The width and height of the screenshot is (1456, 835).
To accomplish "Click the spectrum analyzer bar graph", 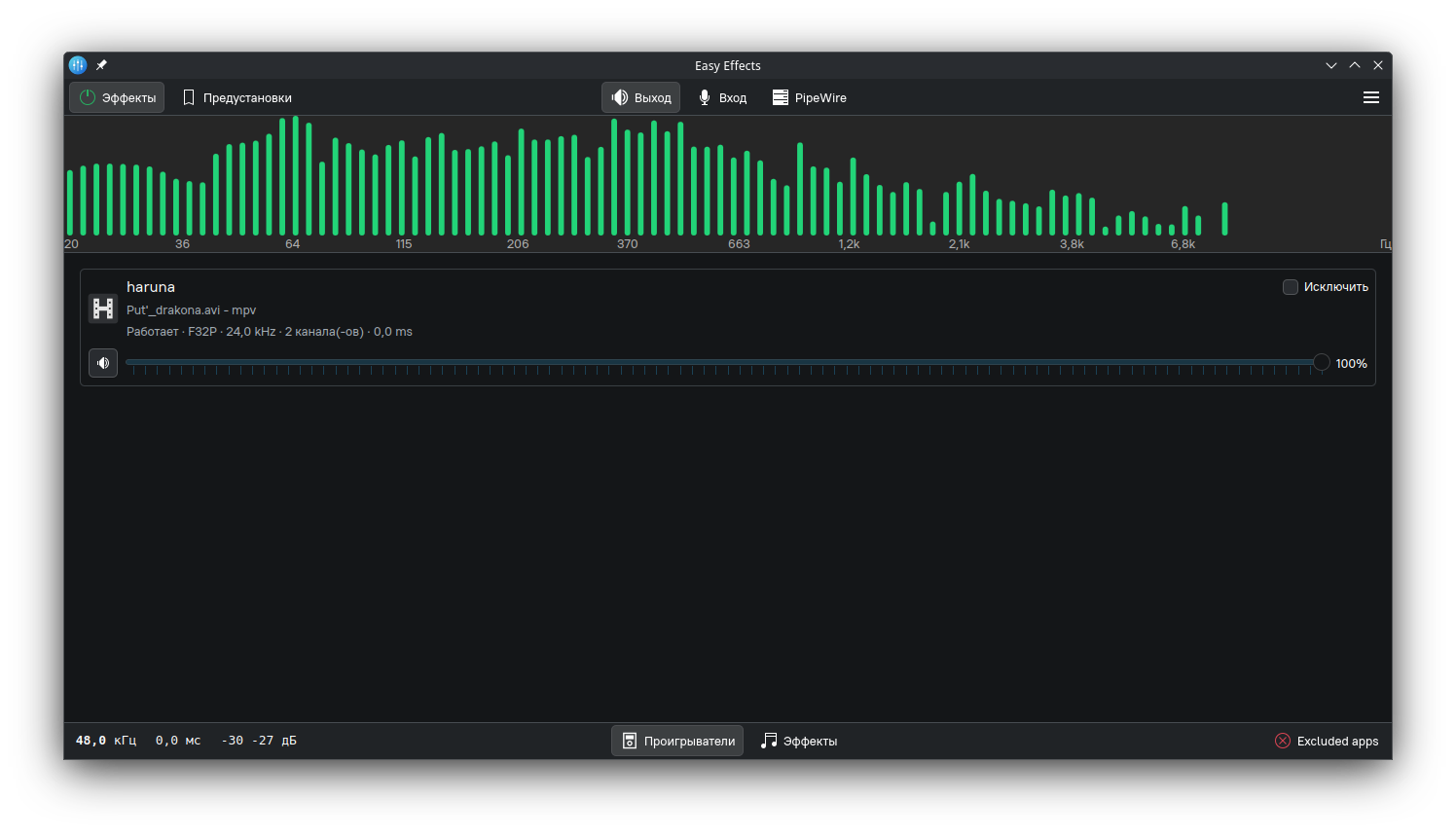I will coord(642,180).
